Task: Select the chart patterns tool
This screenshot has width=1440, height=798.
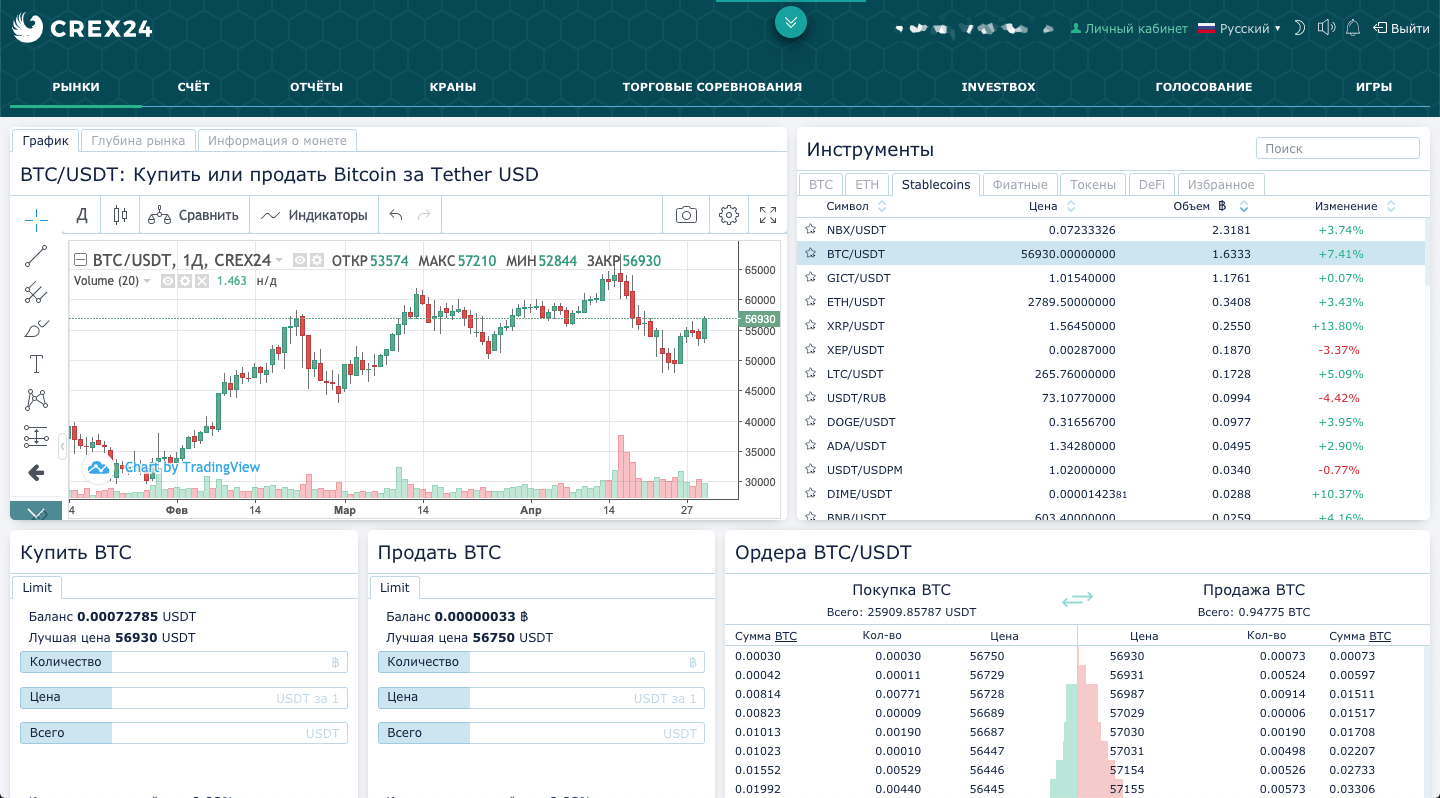Action: [37, 400]
